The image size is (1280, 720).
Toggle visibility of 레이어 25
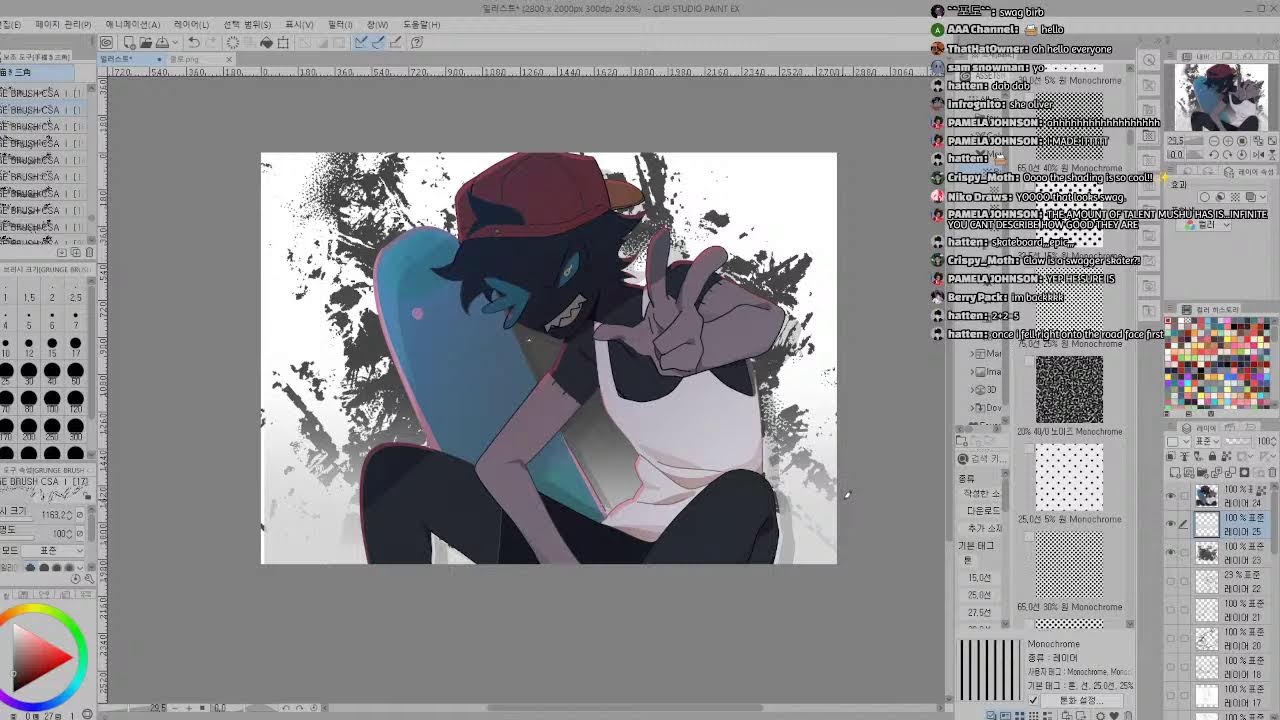tap(1171, 523)
